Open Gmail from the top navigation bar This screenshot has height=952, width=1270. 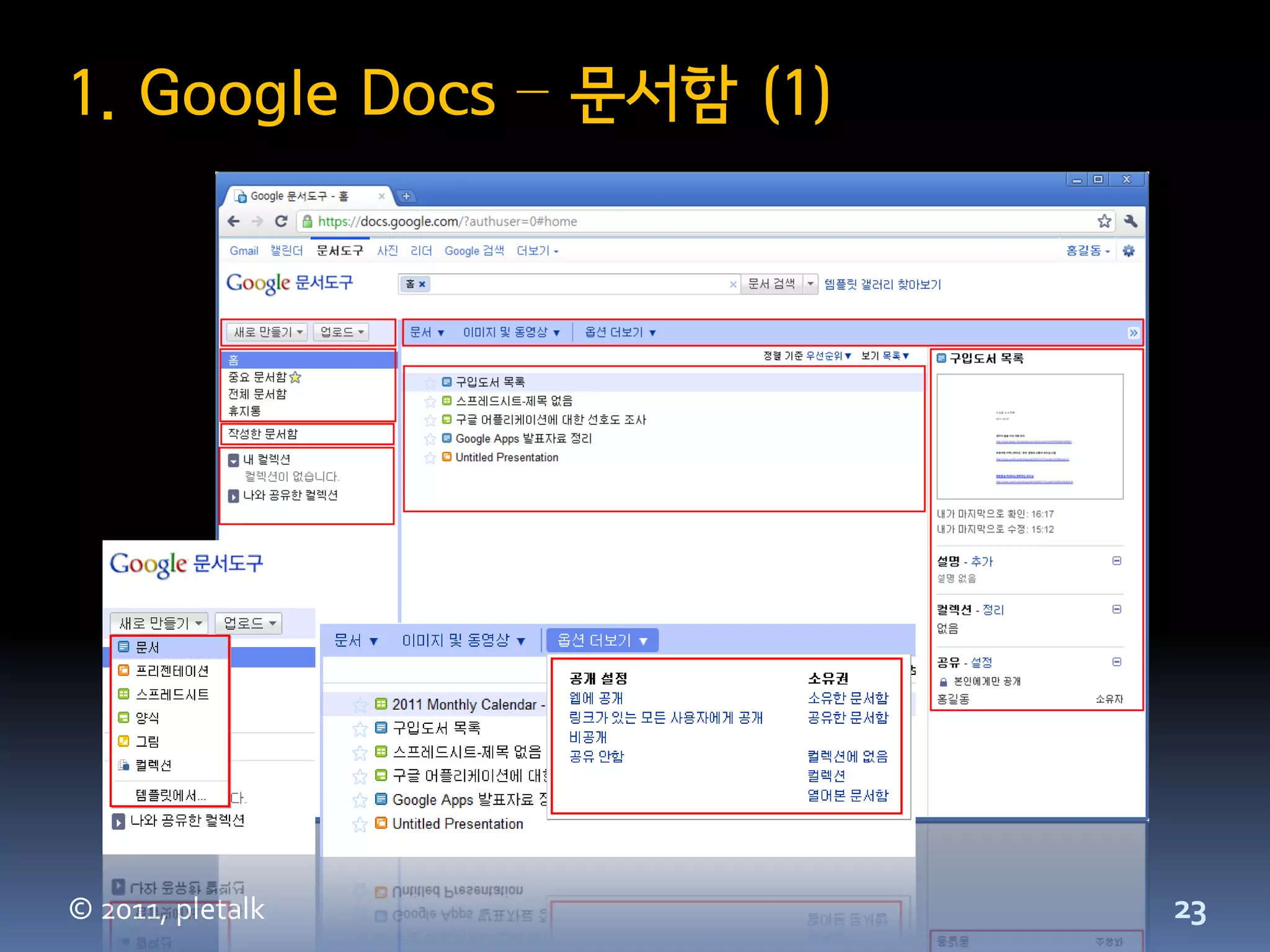click(x=244, y=251)
